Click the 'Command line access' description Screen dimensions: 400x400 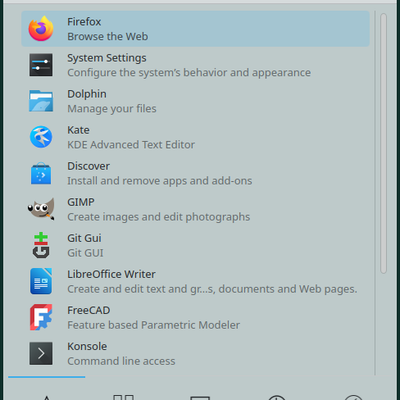point(121,361)
